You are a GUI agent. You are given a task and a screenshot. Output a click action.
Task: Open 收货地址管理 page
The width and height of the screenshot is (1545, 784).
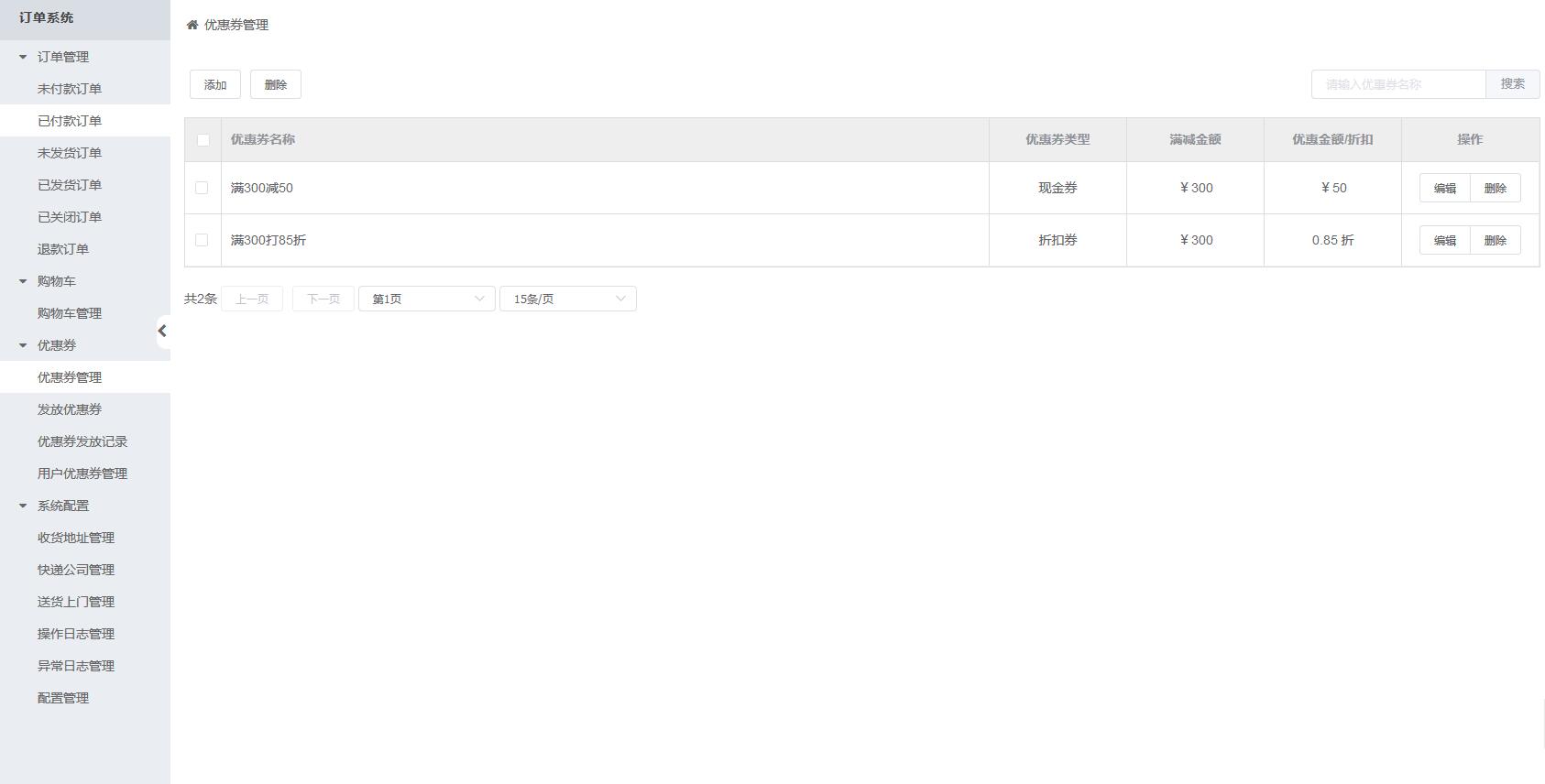(85, 538)
